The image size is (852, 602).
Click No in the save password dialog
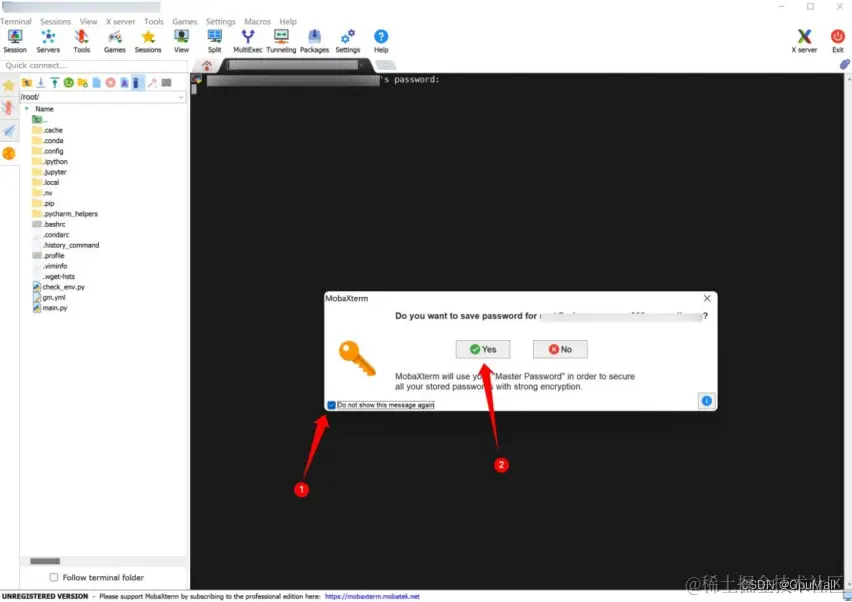coord(560,349)
